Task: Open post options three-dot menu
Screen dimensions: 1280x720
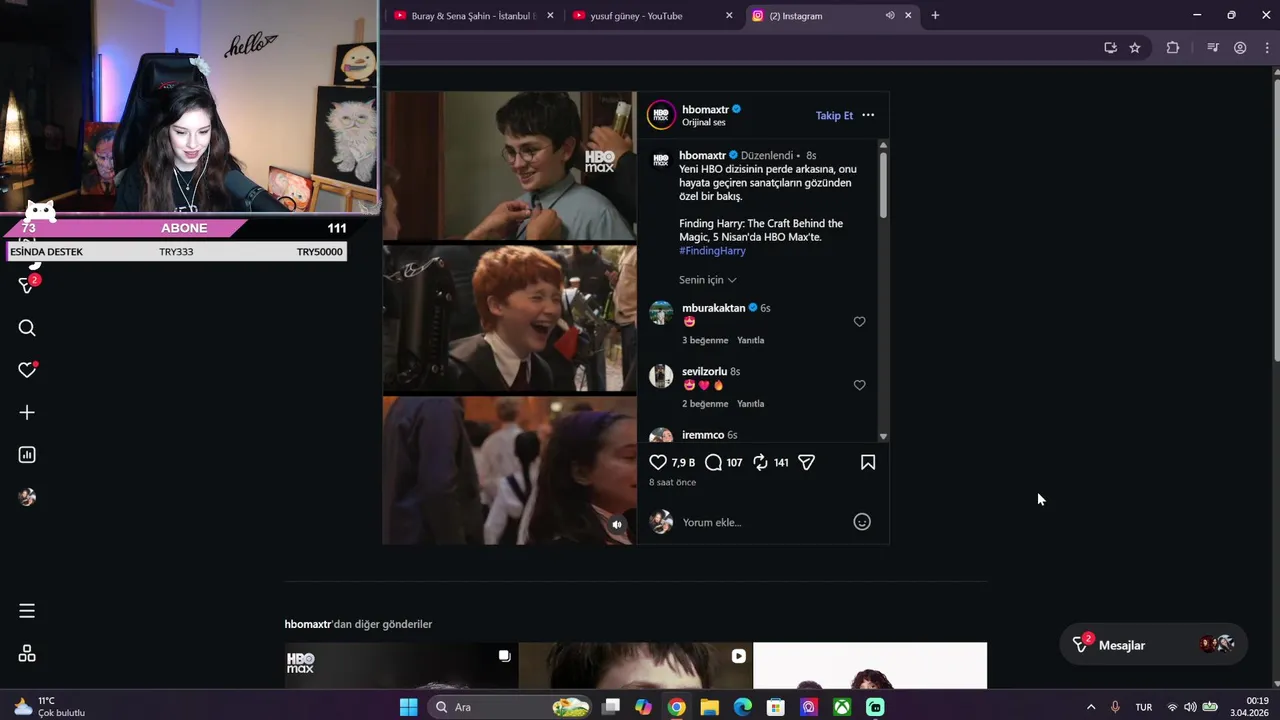Action: (868, 115)
